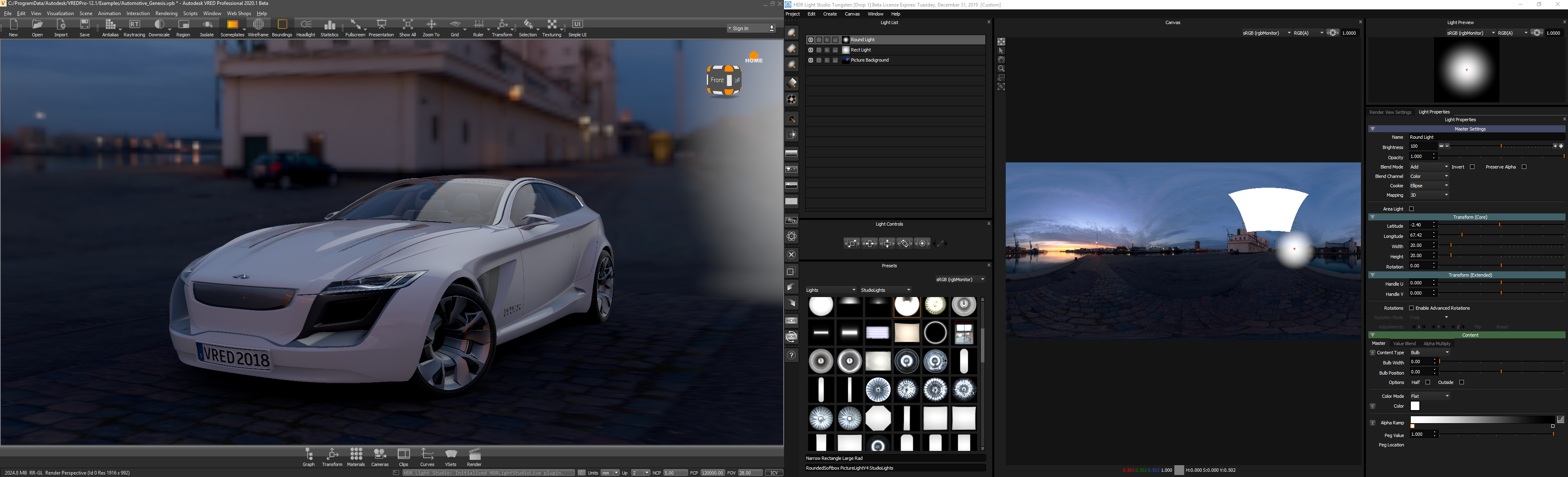The width and height of the screenshot is (1568, 477).
Task: Open the Create menu in HDR Light Studio
Action: click(830, 14)
